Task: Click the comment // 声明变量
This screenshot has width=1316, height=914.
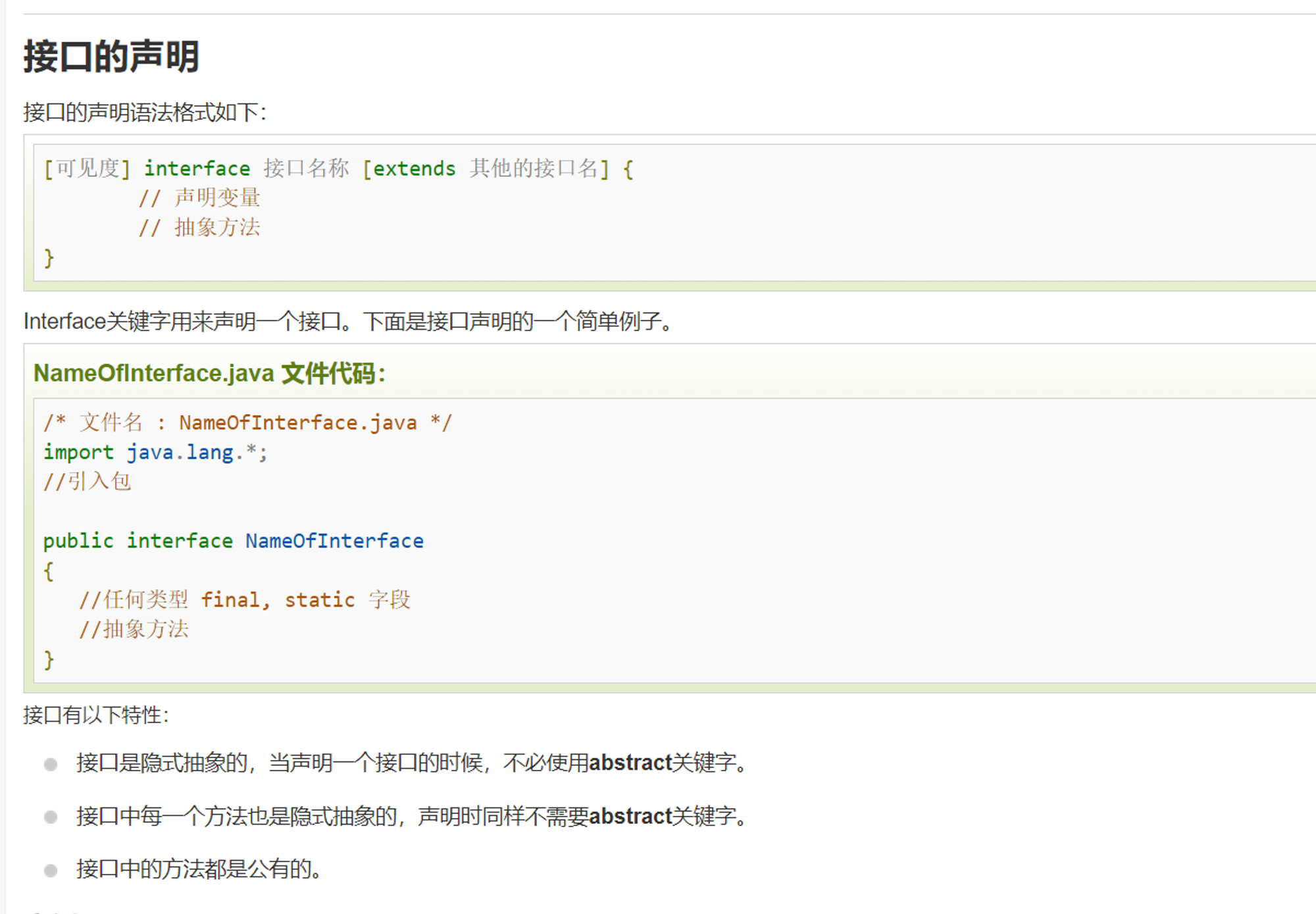Action: [199, 198]
